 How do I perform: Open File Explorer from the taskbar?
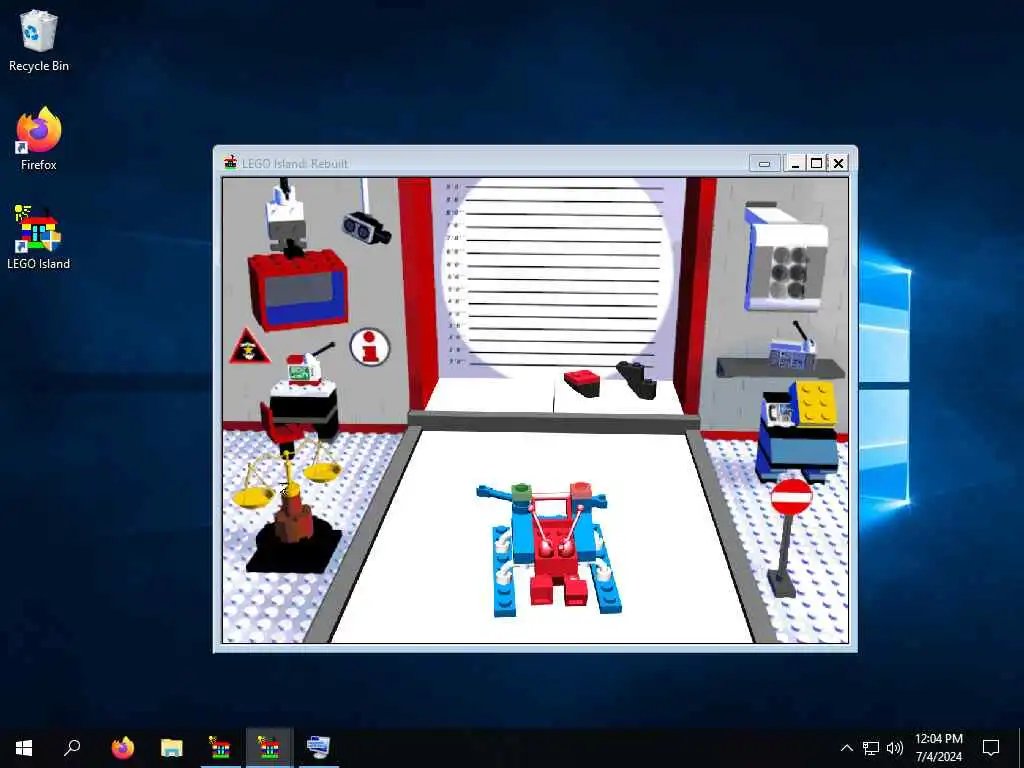172,748
